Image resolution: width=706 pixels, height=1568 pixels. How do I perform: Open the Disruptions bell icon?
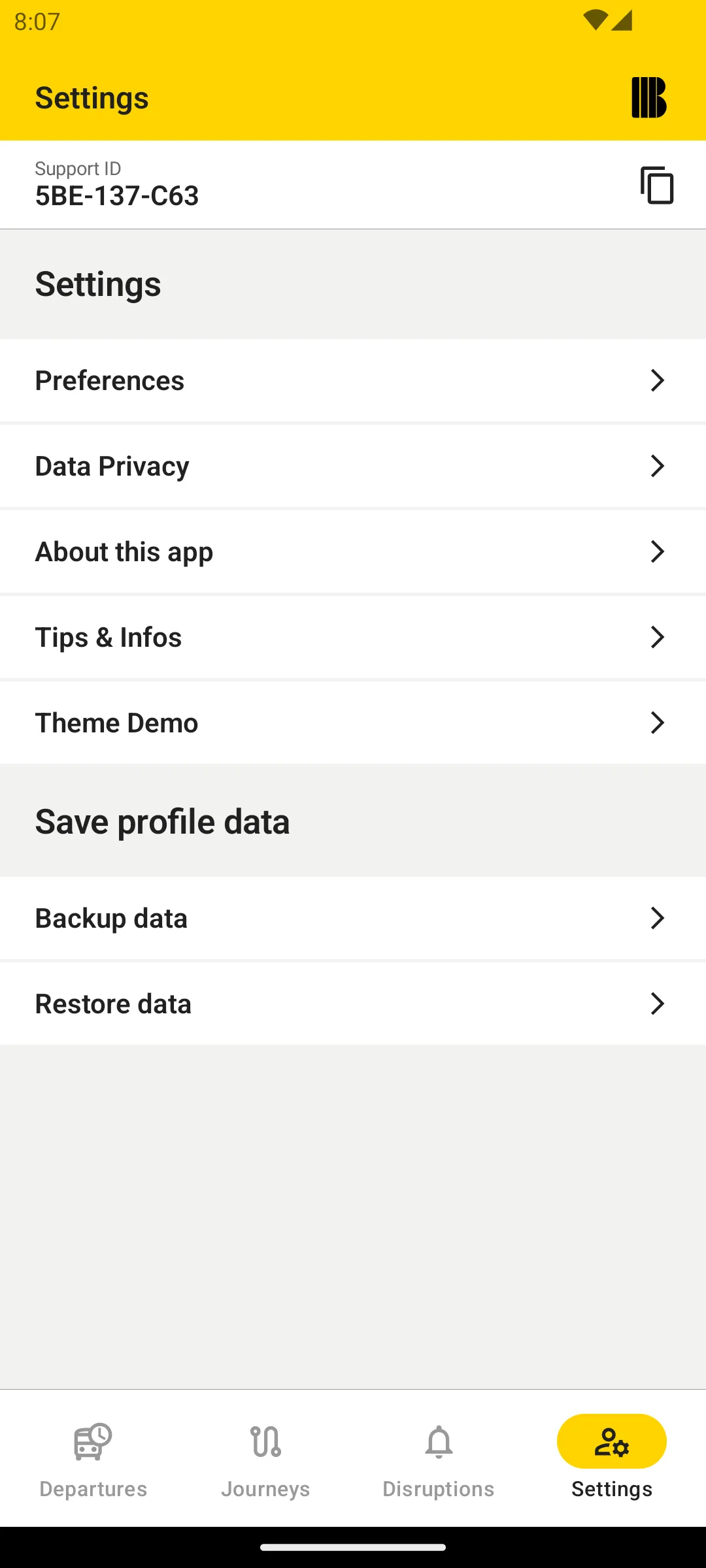[439, 1441]
